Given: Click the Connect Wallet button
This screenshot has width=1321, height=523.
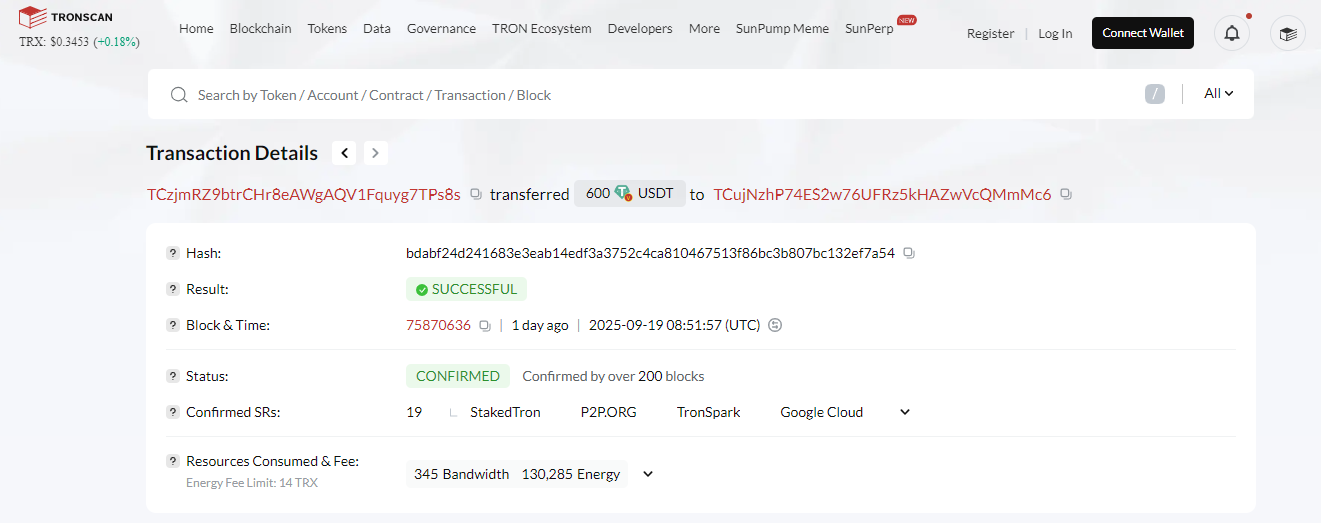Looking at the screenshot, I should click(1143, 33).
